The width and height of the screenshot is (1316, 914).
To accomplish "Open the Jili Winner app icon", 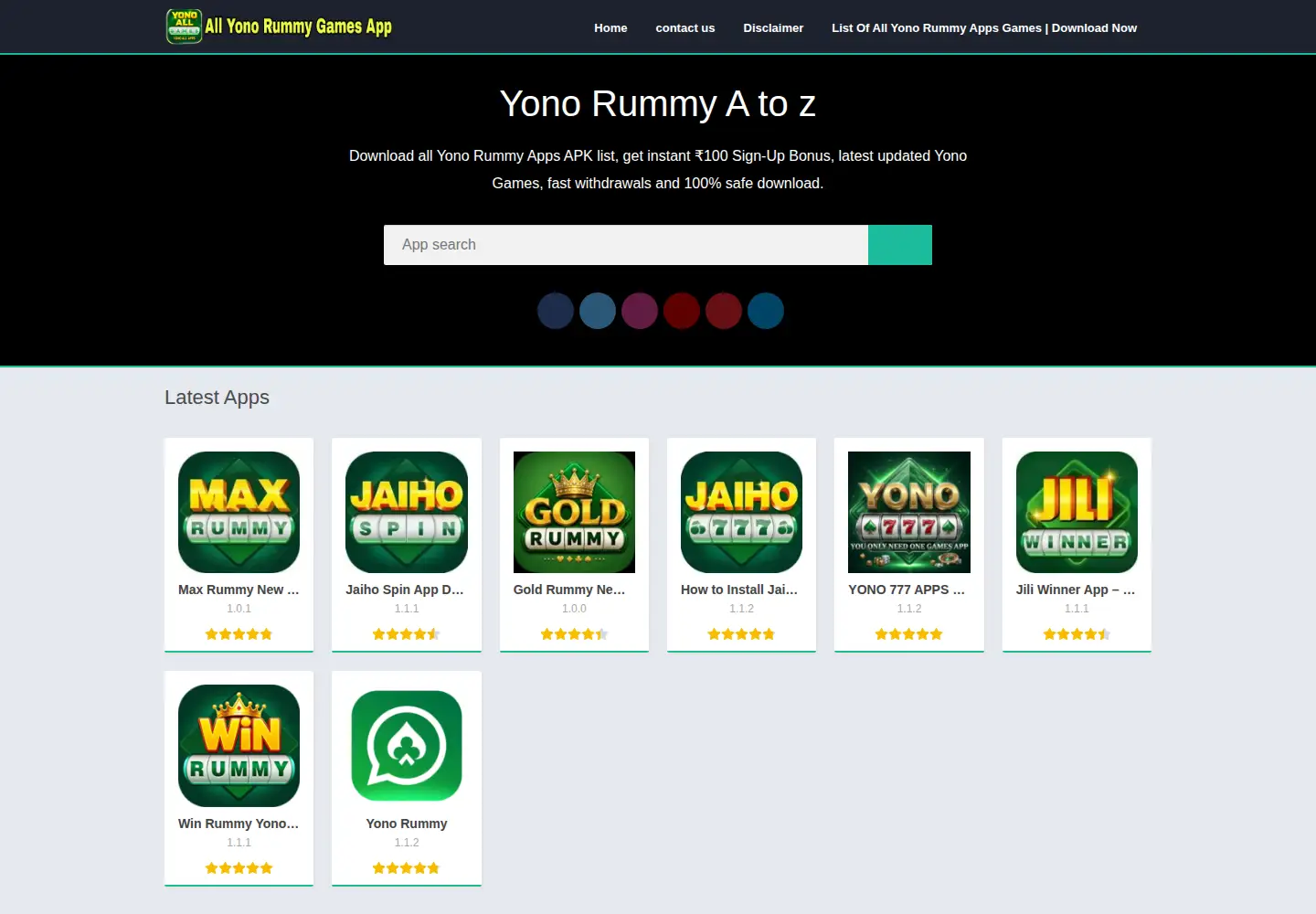I will click(x=1077, y=512).
